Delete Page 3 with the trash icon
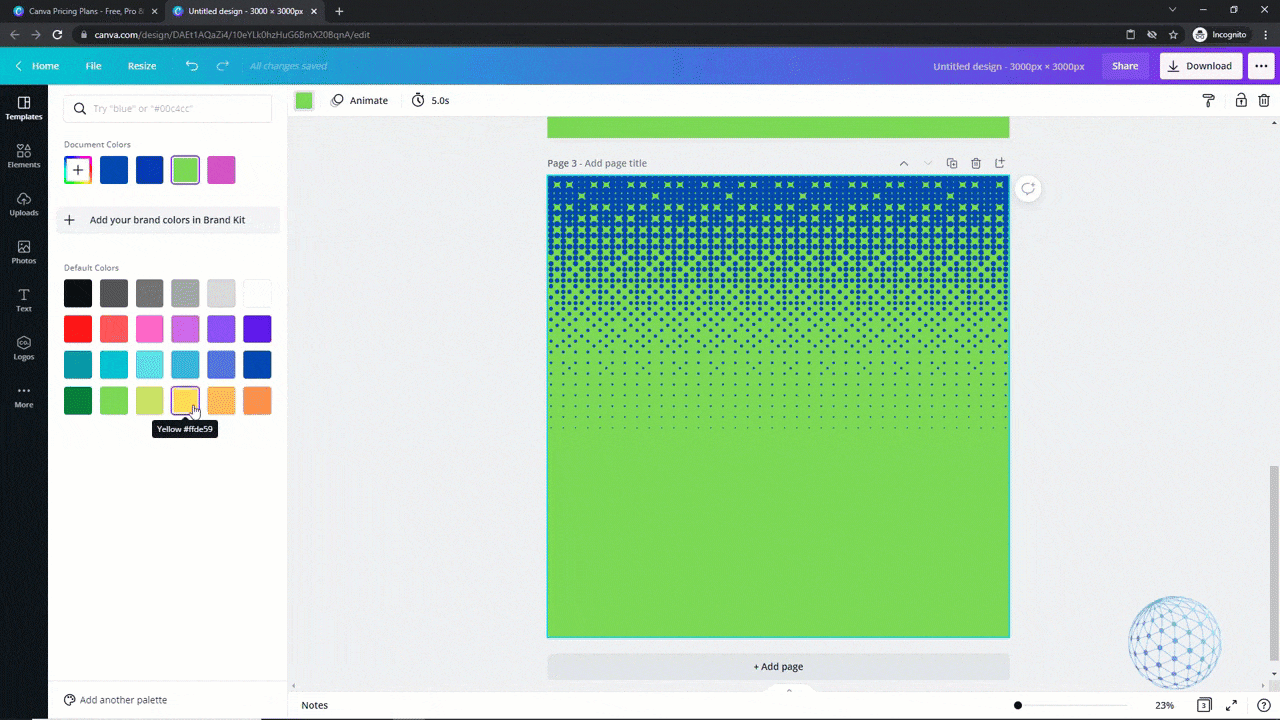This screenshot has height=720, width=1280. 975,163
